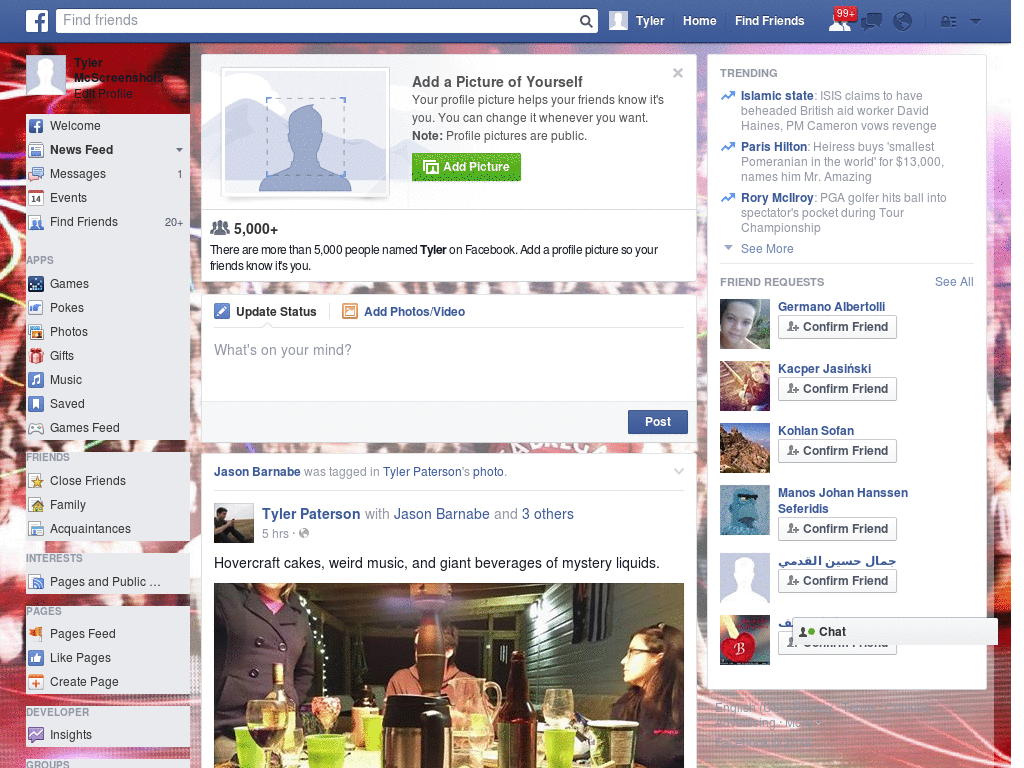
Task: Click the Acquaintances list icon
Action: (x=36, y=529)
